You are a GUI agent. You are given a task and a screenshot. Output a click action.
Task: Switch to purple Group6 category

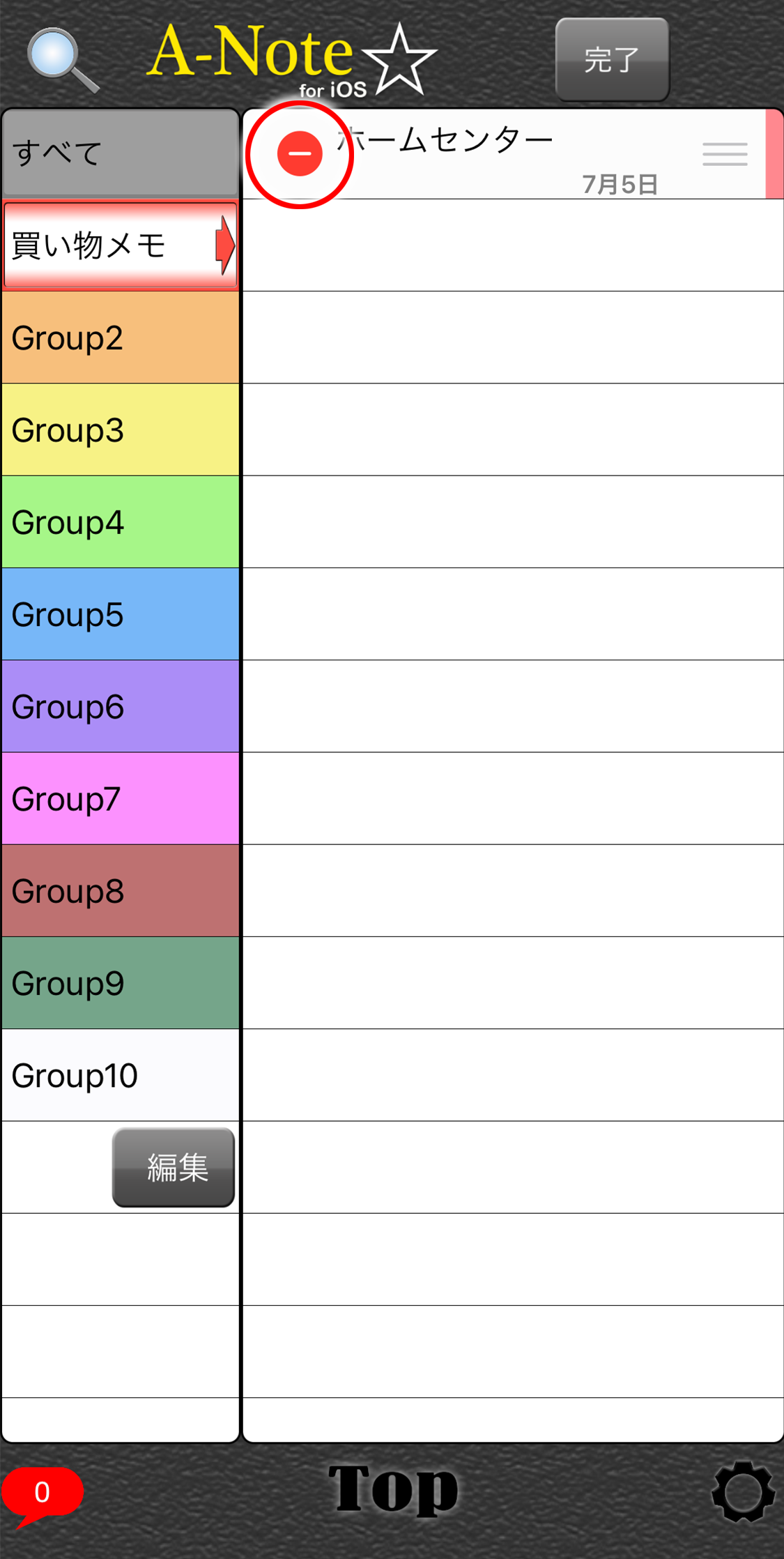pyautogui.click(x=121, y=706)
